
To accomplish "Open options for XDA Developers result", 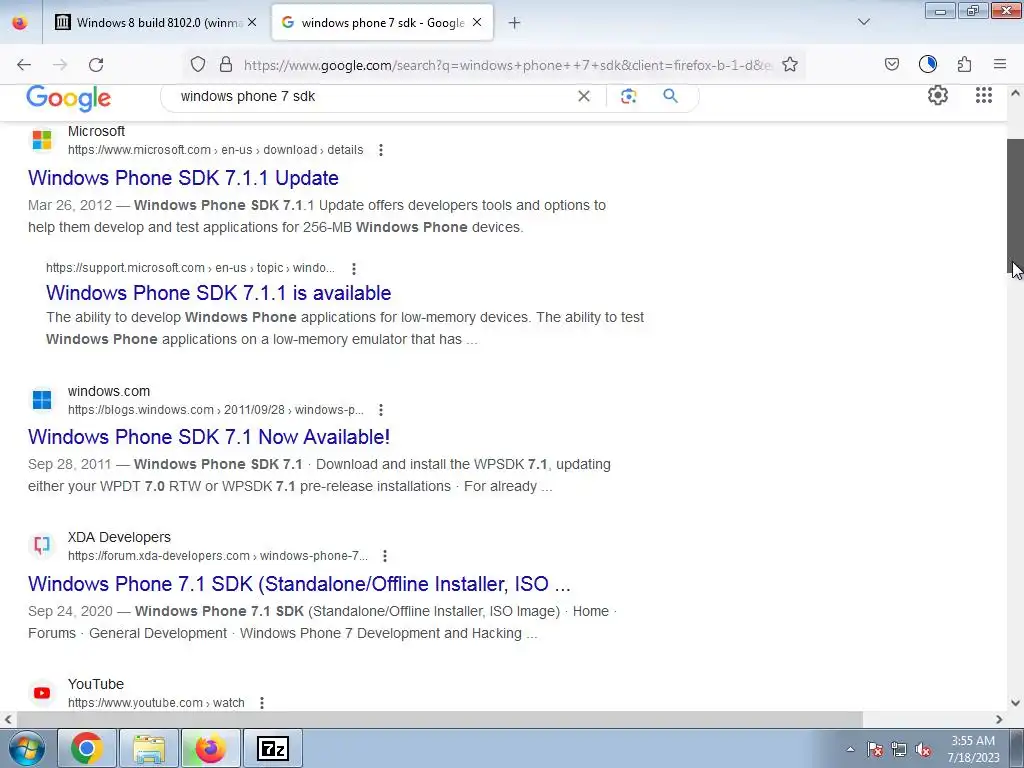I will click(385, 556).
